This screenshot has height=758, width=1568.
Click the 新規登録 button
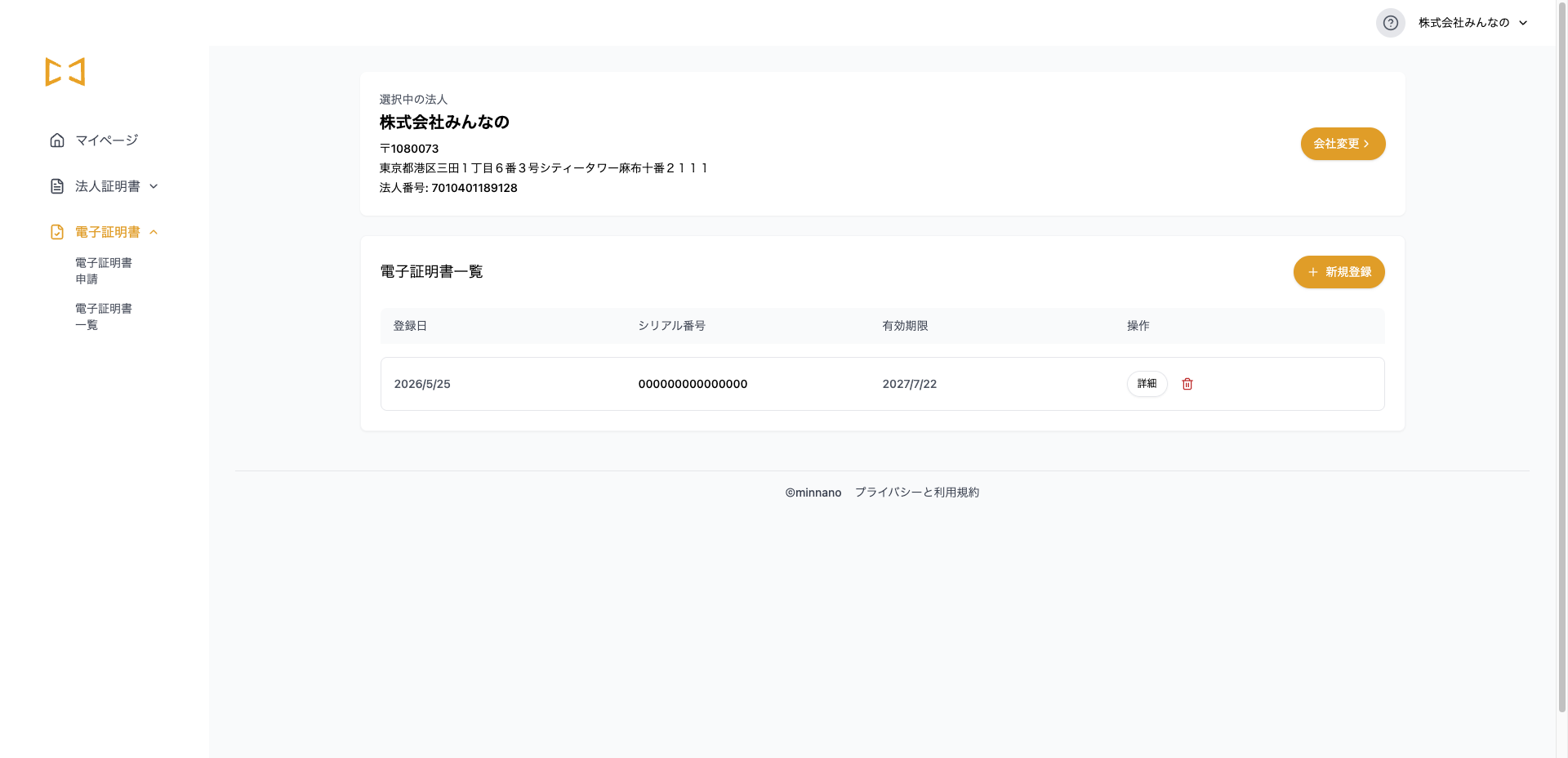coord(1339,272)
